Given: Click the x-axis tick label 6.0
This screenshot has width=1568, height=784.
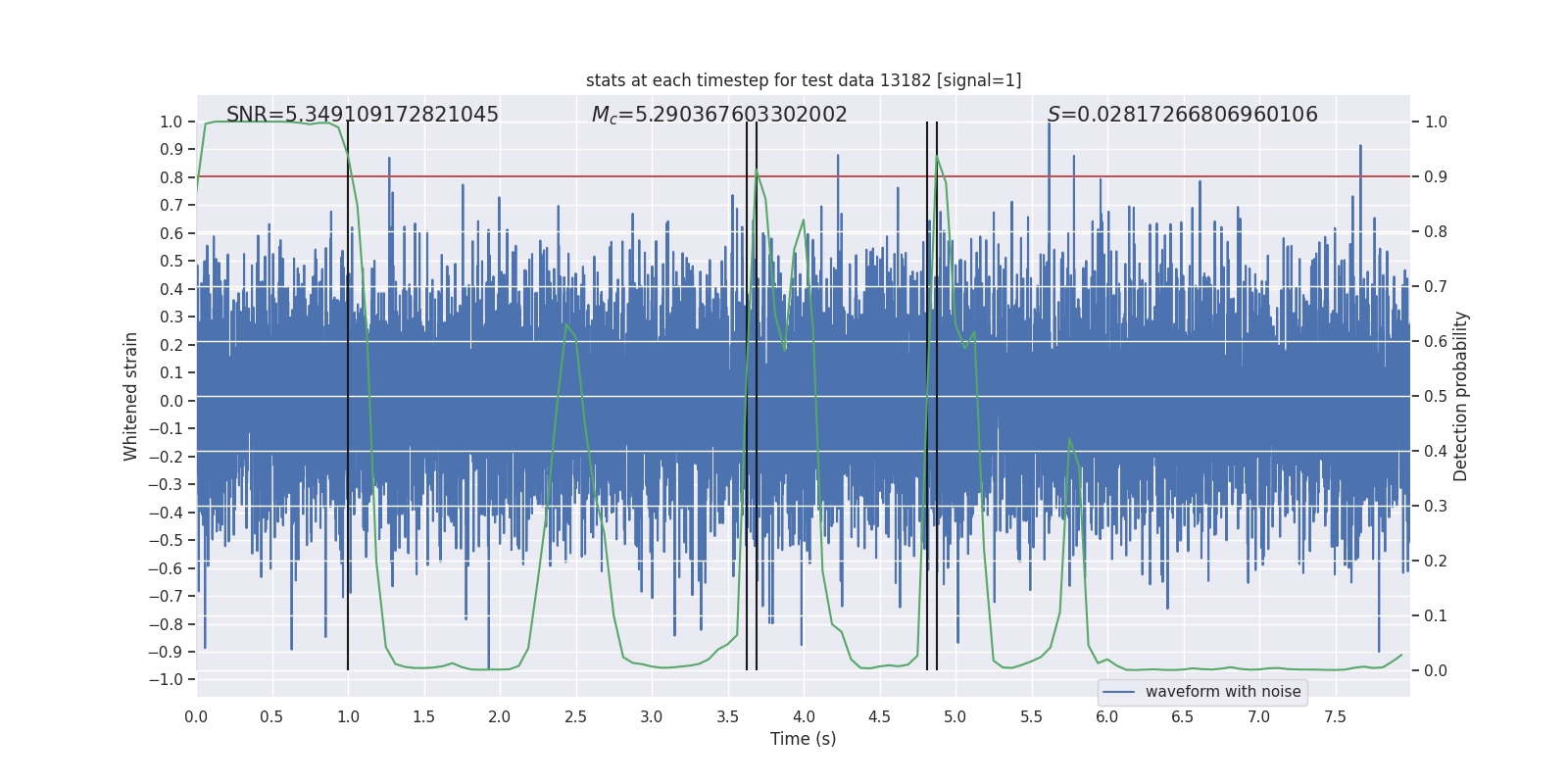Looking at the screenshot, I should point(1107,717).
